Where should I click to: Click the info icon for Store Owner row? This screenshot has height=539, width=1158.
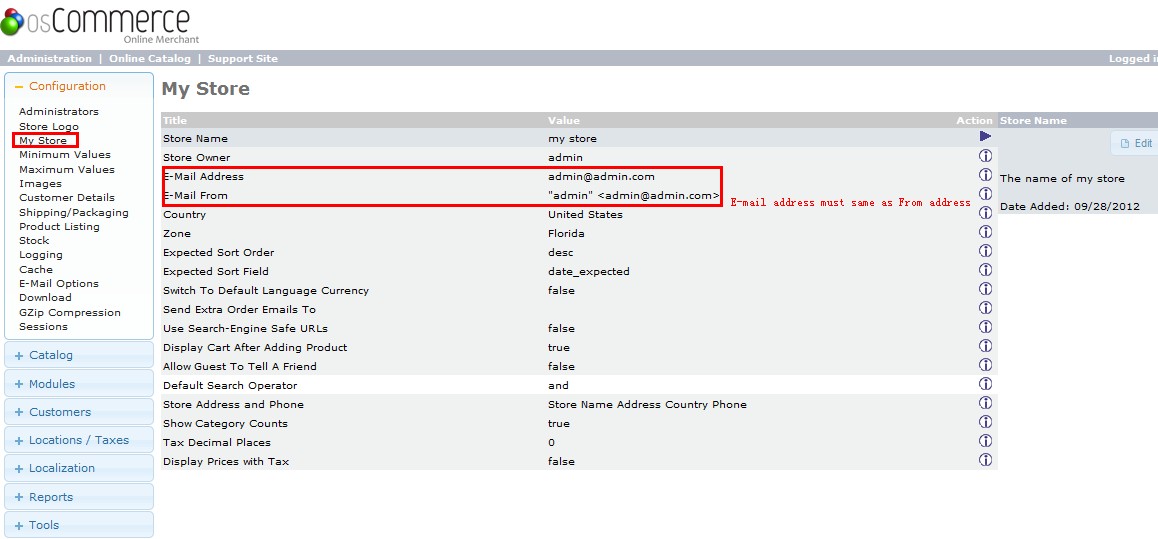pyautogui.click(x=985, y=156)
